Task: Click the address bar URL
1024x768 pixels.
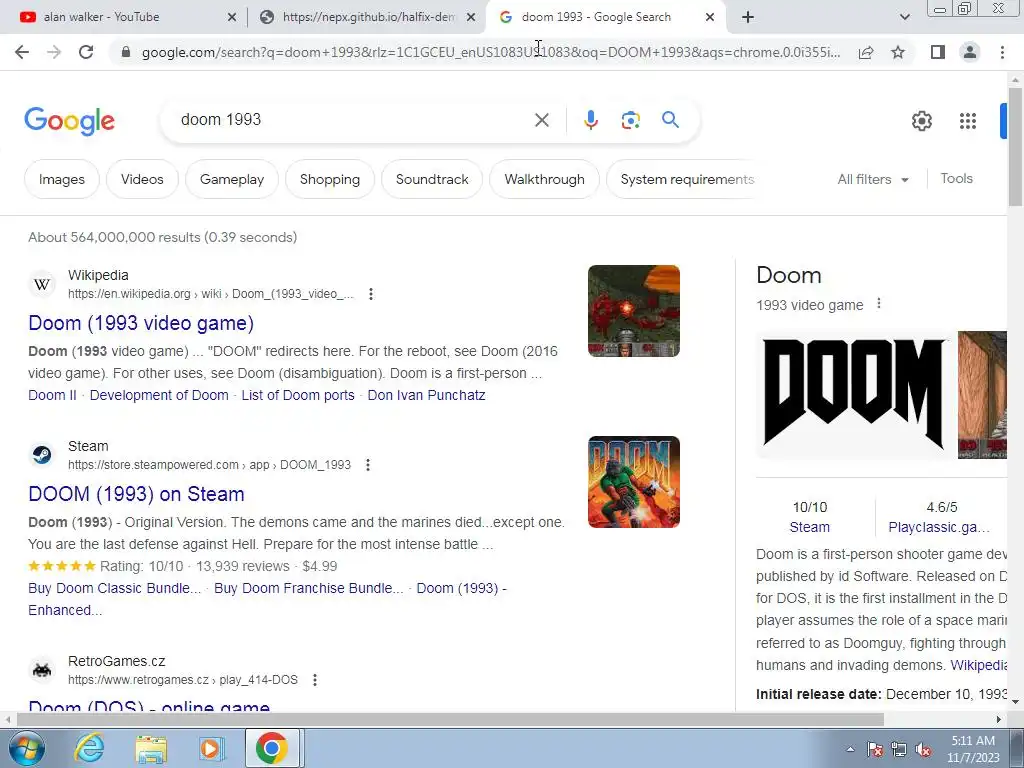Action: point(490,52)
